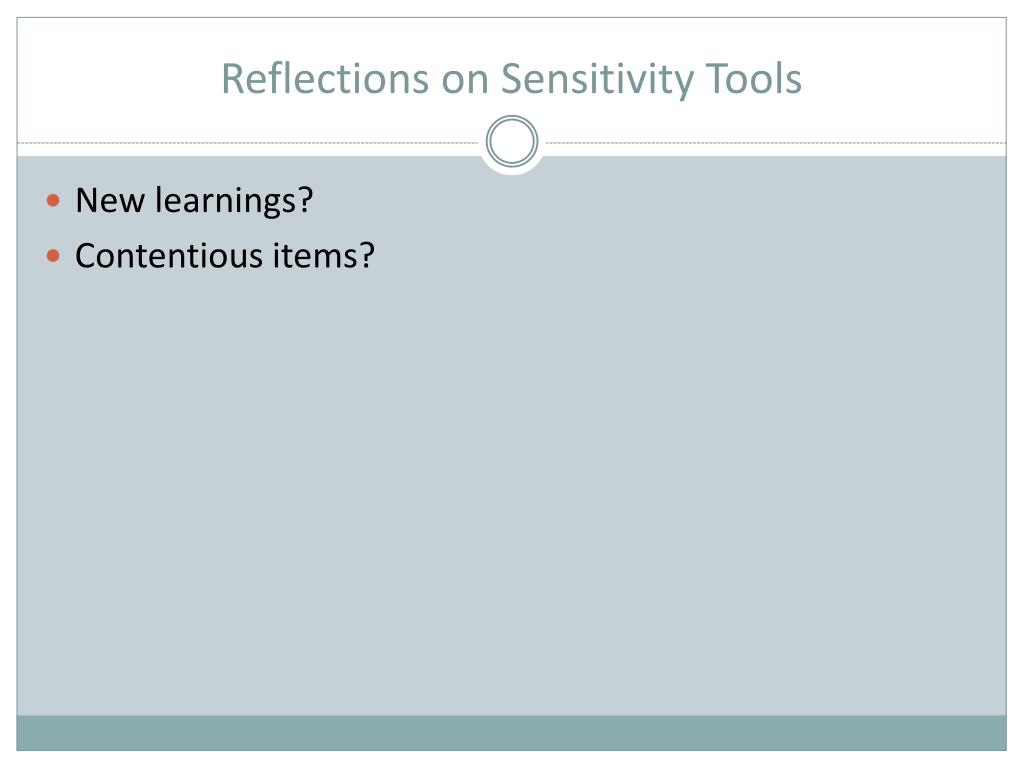Image resolution: width=1024 pixels, height=768 pixels.
Task: Select the New learnings? bullet text
Action: pyautogui.click(x=194, y=201)
